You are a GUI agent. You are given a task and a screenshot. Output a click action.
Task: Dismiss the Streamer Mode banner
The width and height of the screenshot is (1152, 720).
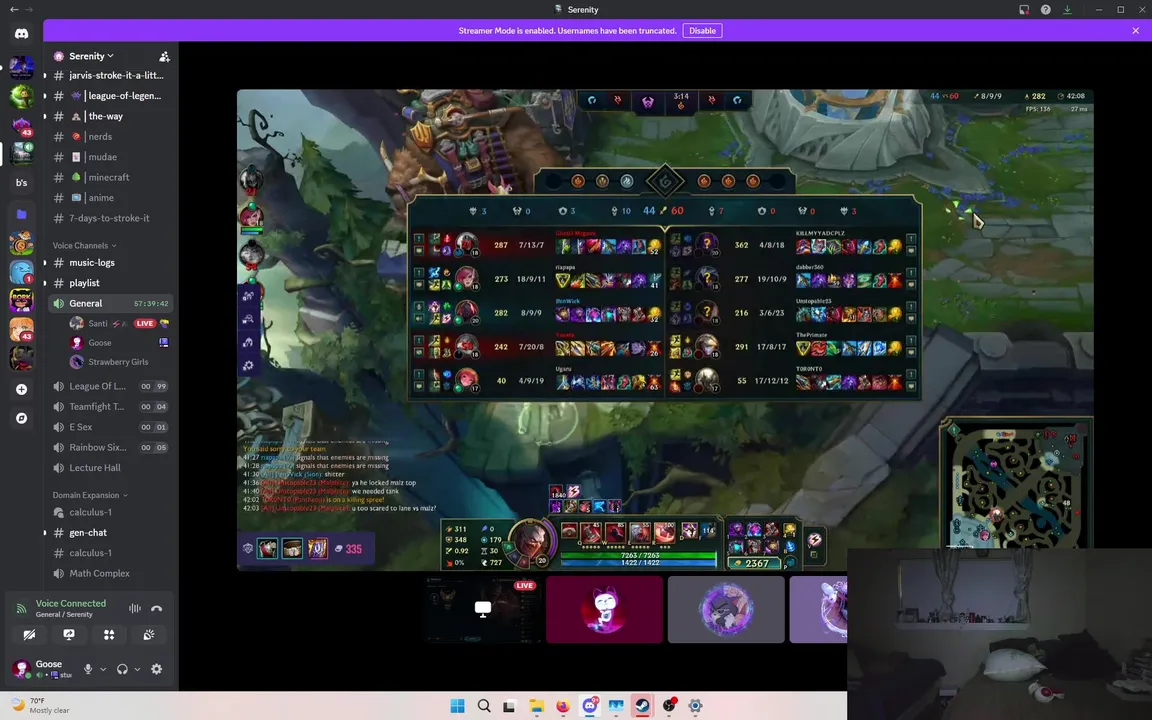[x=1136, y=31]
